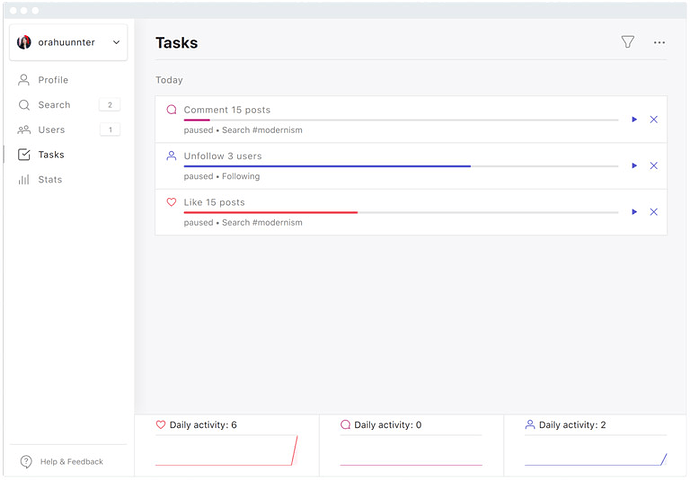
Task: Click the orahuunnter profile avatar
Action: (25, 42)
